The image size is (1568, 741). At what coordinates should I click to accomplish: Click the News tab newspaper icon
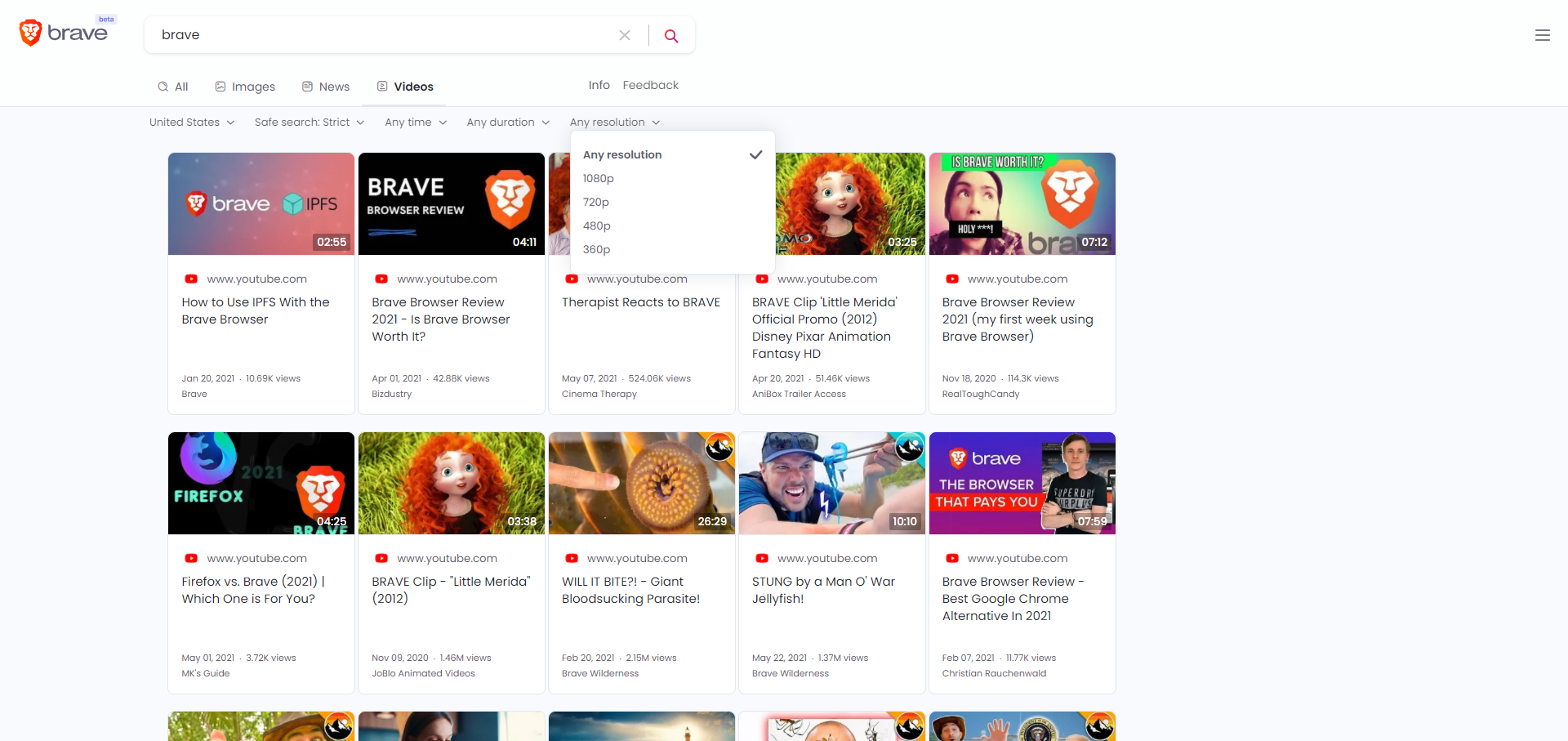tap(308, 87)
